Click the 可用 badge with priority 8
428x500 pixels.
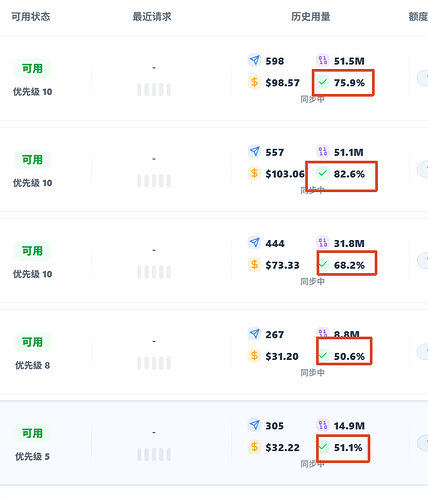click(x=32, y=342)
